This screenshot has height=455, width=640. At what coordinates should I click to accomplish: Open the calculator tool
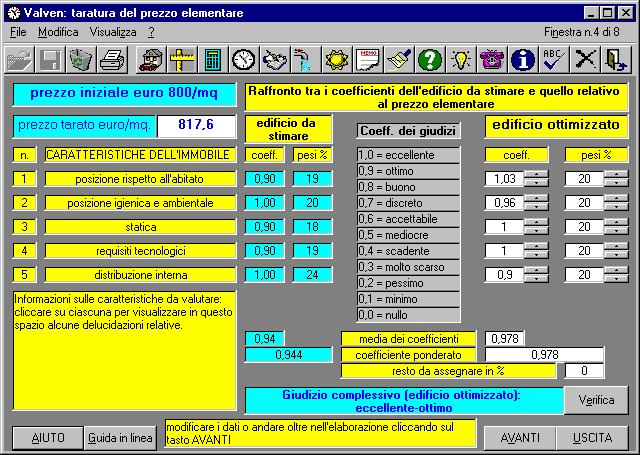pos(212,60)
